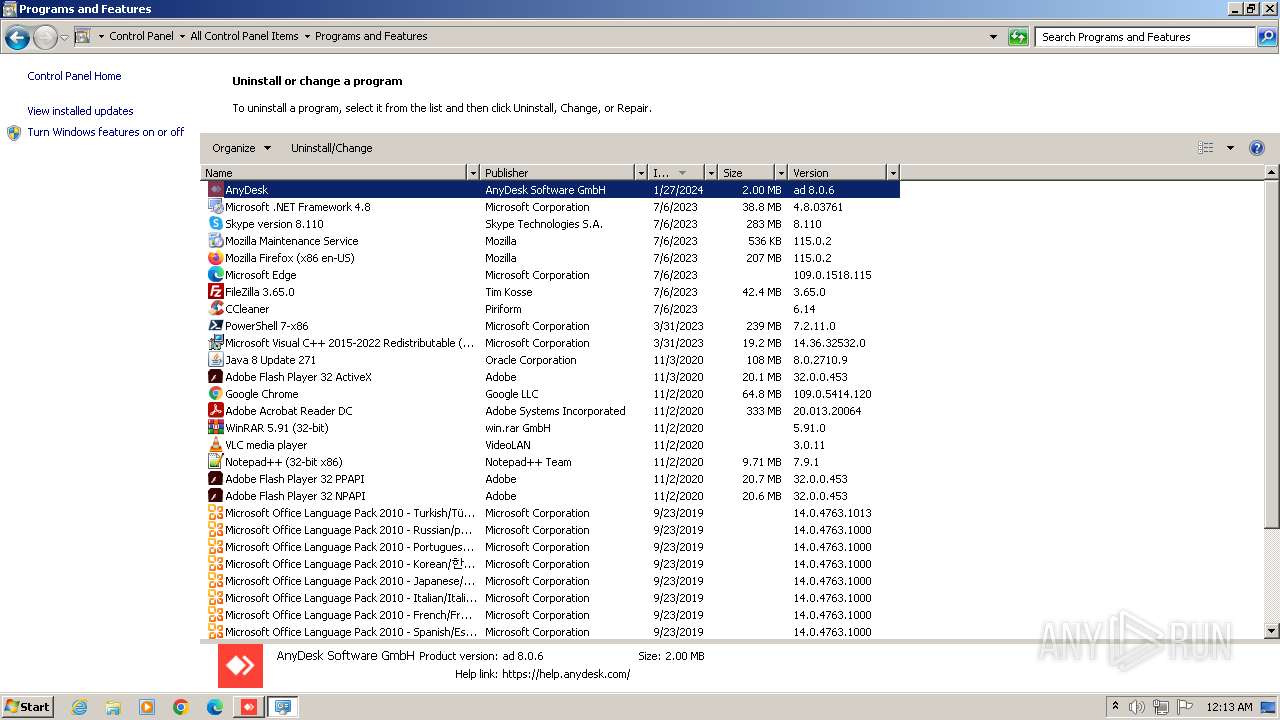
Task: Click the All Control Panel Items breadcrumb
Action: click(244, 36)
